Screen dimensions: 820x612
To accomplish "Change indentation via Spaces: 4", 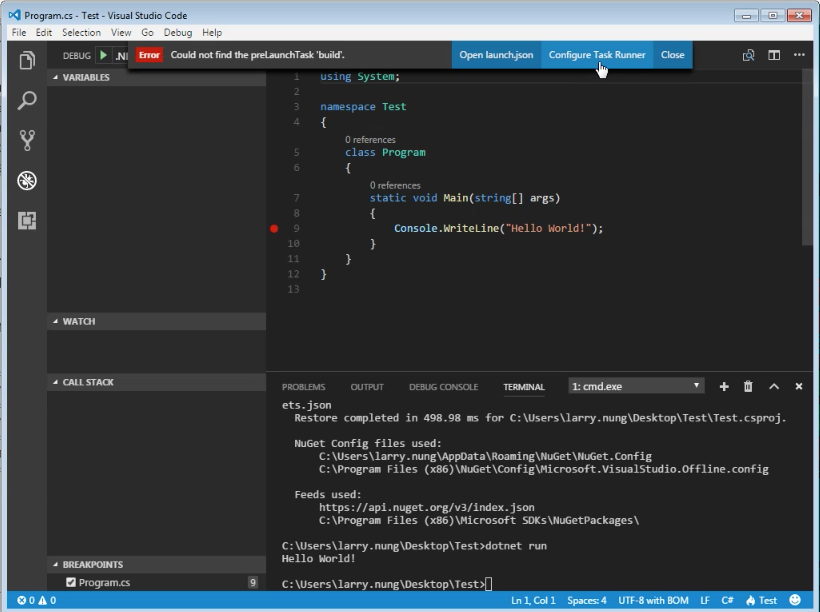I will click(587, 600).
